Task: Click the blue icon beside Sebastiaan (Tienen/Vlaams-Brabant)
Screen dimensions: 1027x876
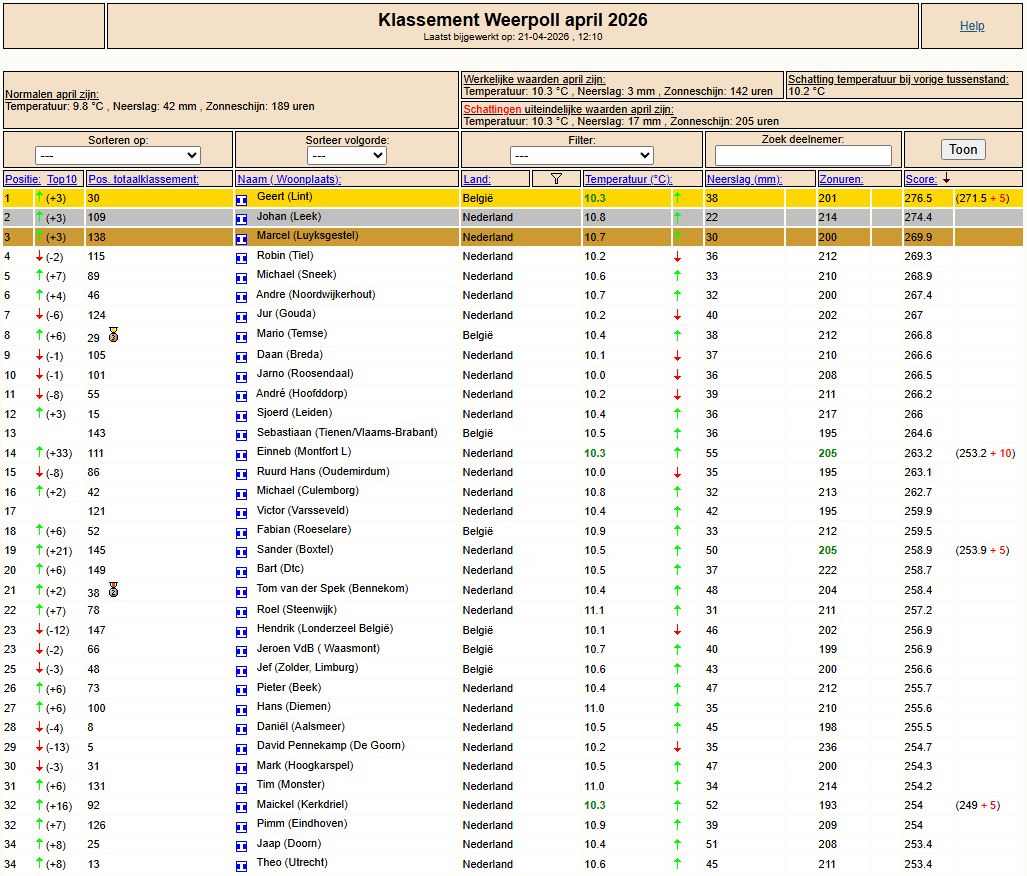Action: 241,434
